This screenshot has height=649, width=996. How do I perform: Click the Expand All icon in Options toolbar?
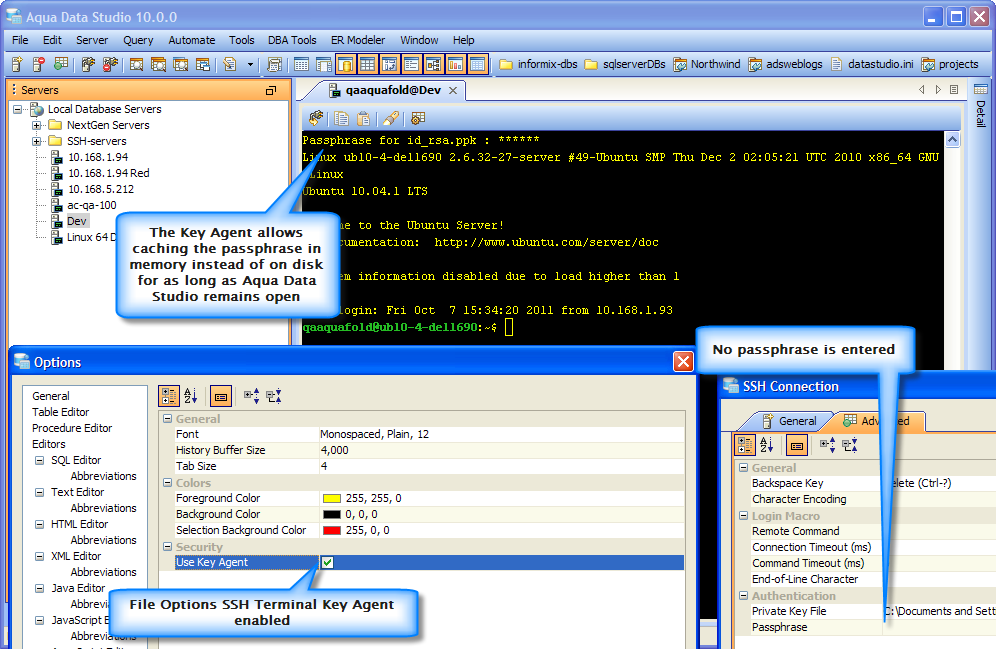click(252, 396)
